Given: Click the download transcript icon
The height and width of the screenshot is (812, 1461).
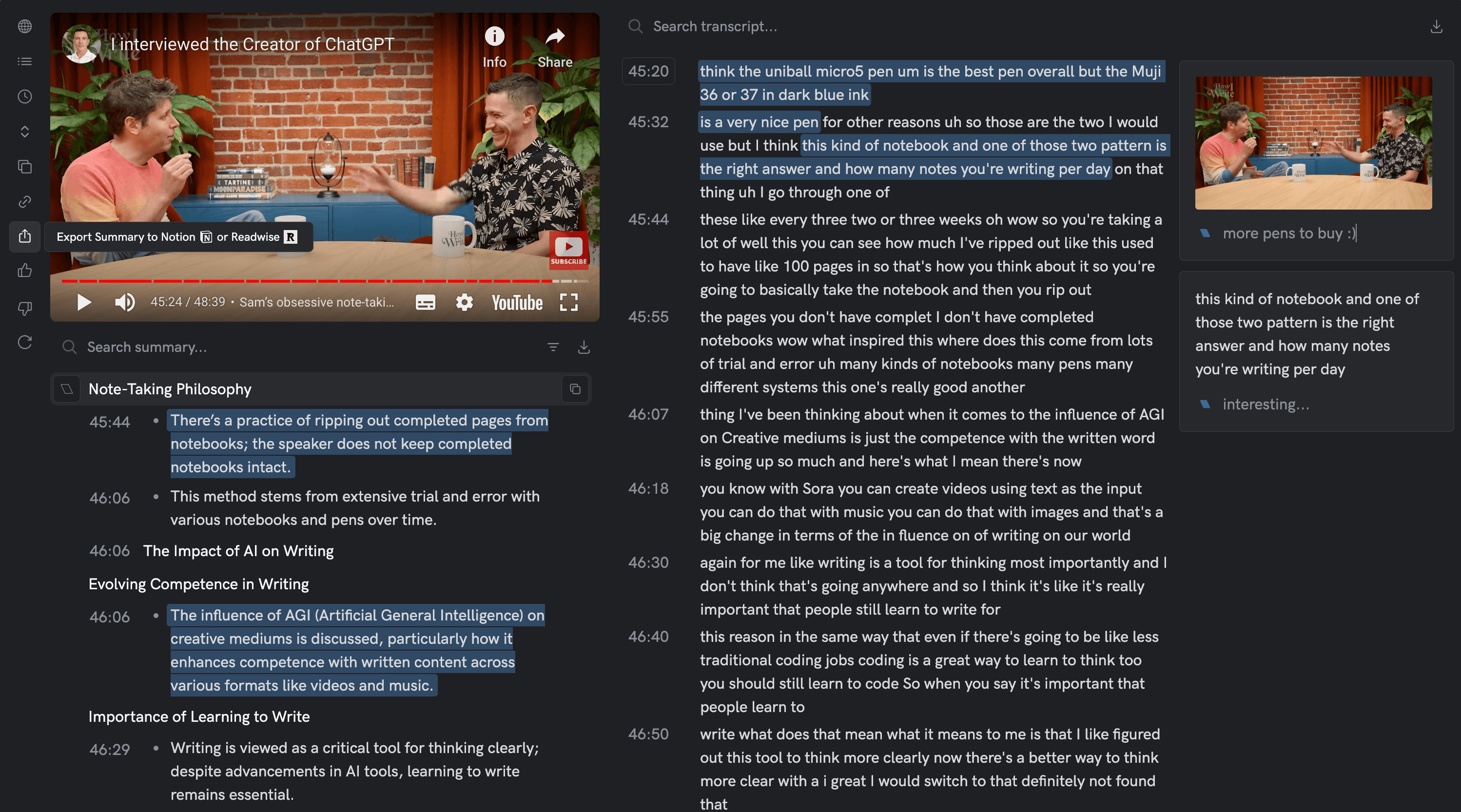Looking at the screenshot, I should coord(1437,26).
